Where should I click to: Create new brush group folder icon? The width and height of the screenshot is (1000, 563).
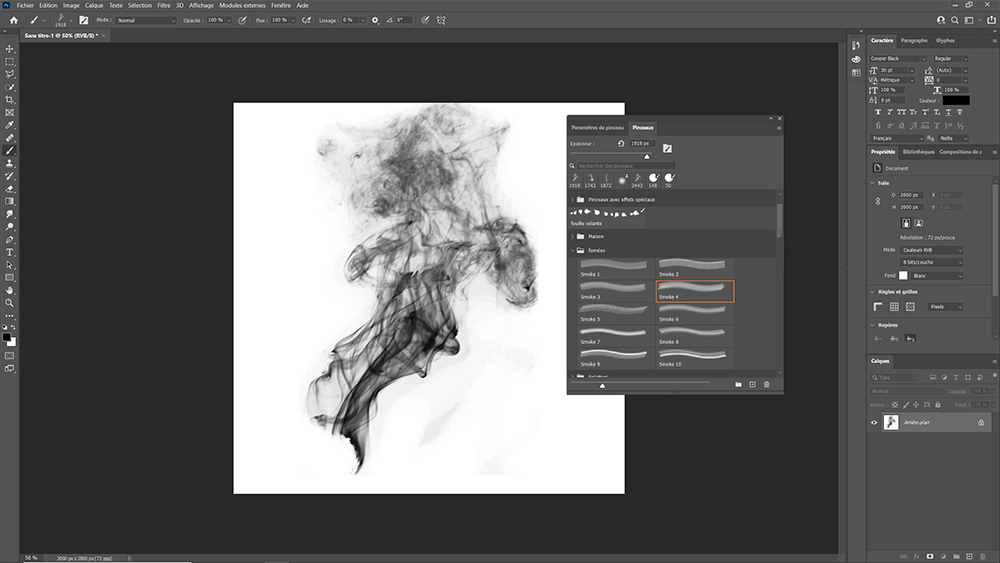click(738, 384)
